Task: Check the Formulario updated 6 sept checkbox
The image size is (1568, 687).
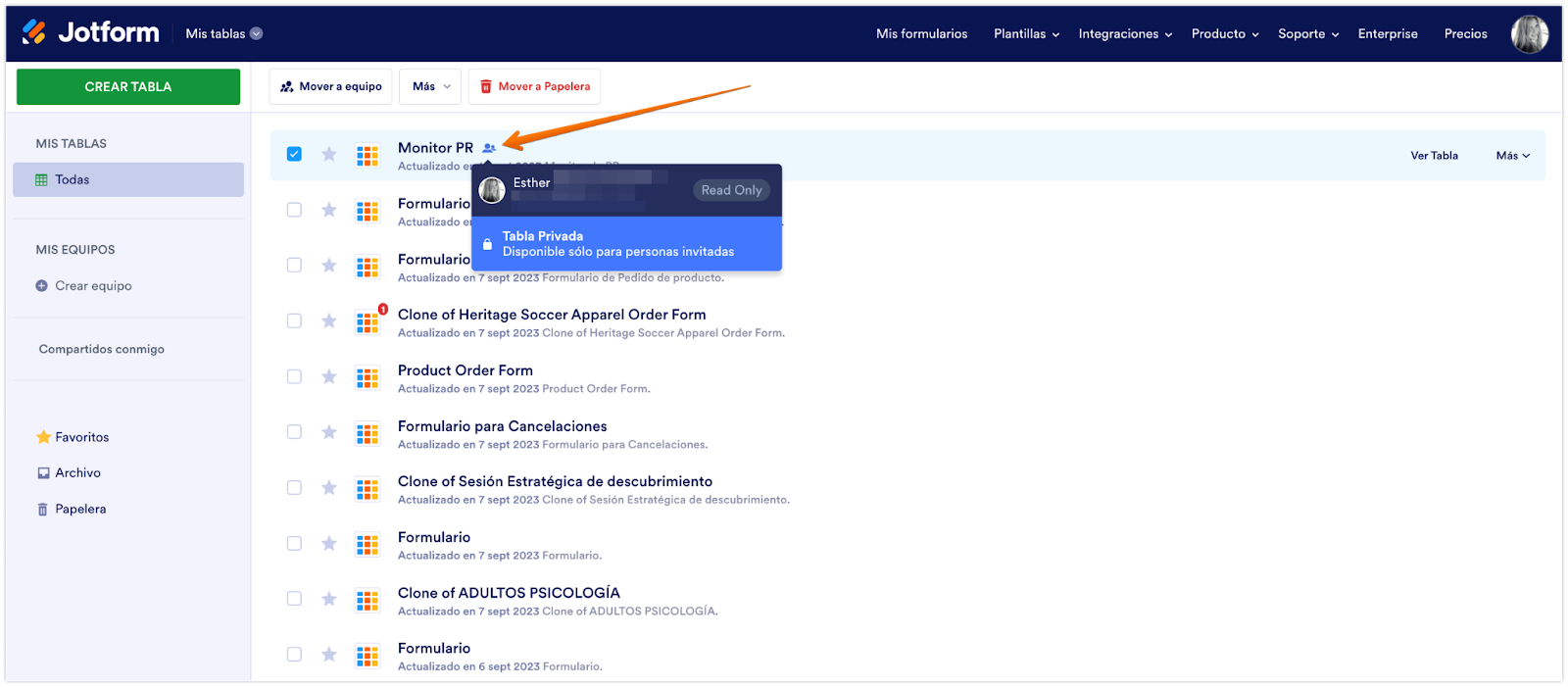Action: pos(294,654)
